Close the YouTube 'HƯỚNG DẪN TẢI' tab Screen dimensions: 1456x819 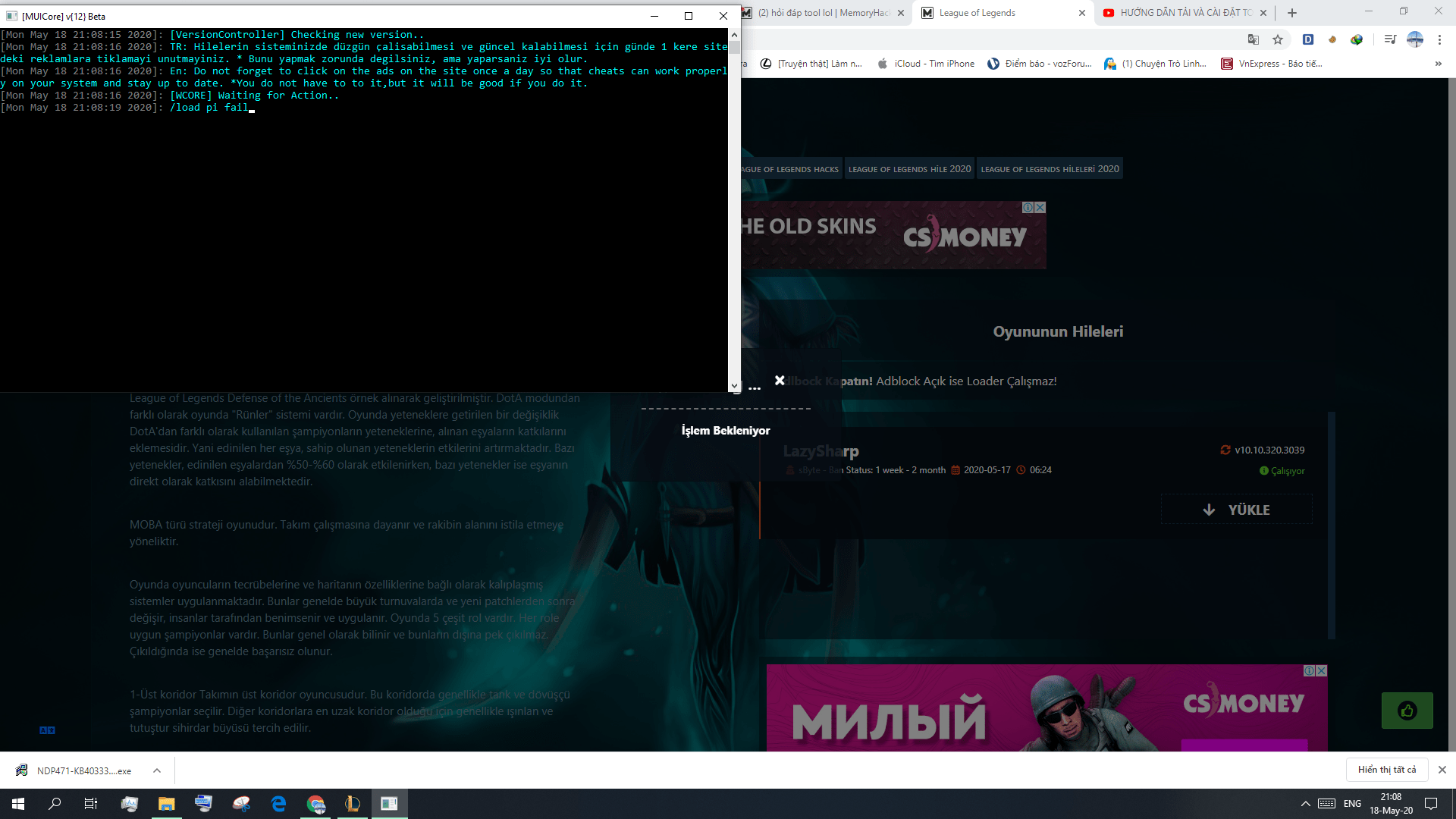point(1263,13)
